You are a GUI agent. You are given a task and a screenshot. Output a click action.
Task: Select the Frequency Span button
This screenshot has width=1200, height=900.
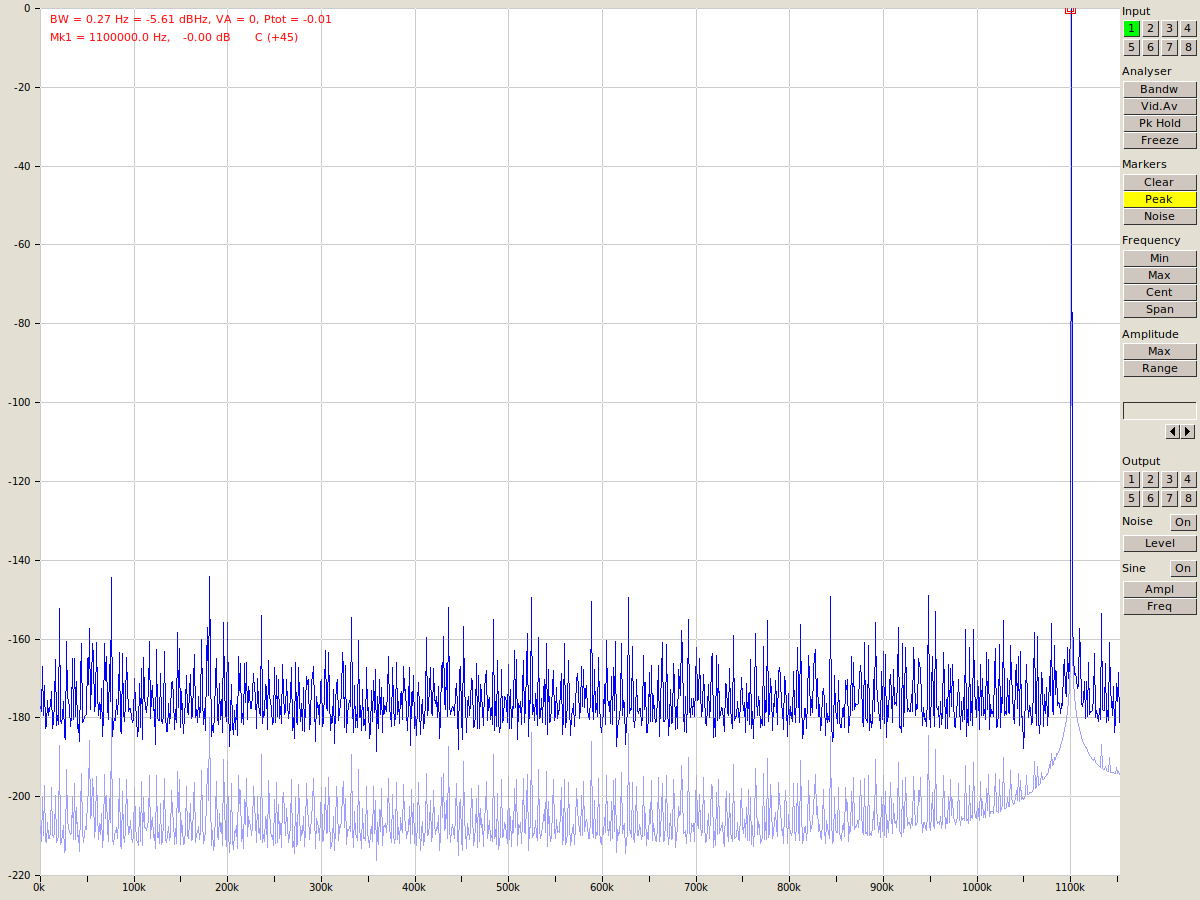[x=1159, y=309]
